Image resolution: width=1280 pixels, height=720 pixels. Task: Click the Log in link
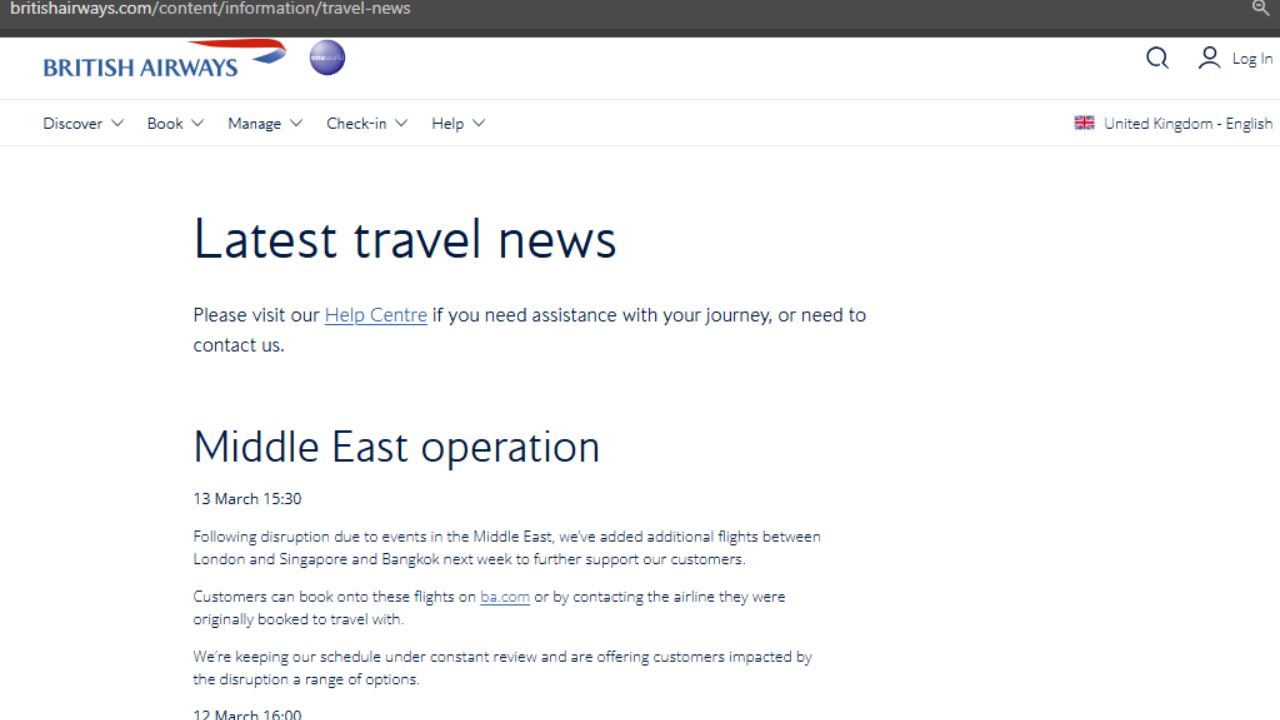click(x=1252, y=59)
